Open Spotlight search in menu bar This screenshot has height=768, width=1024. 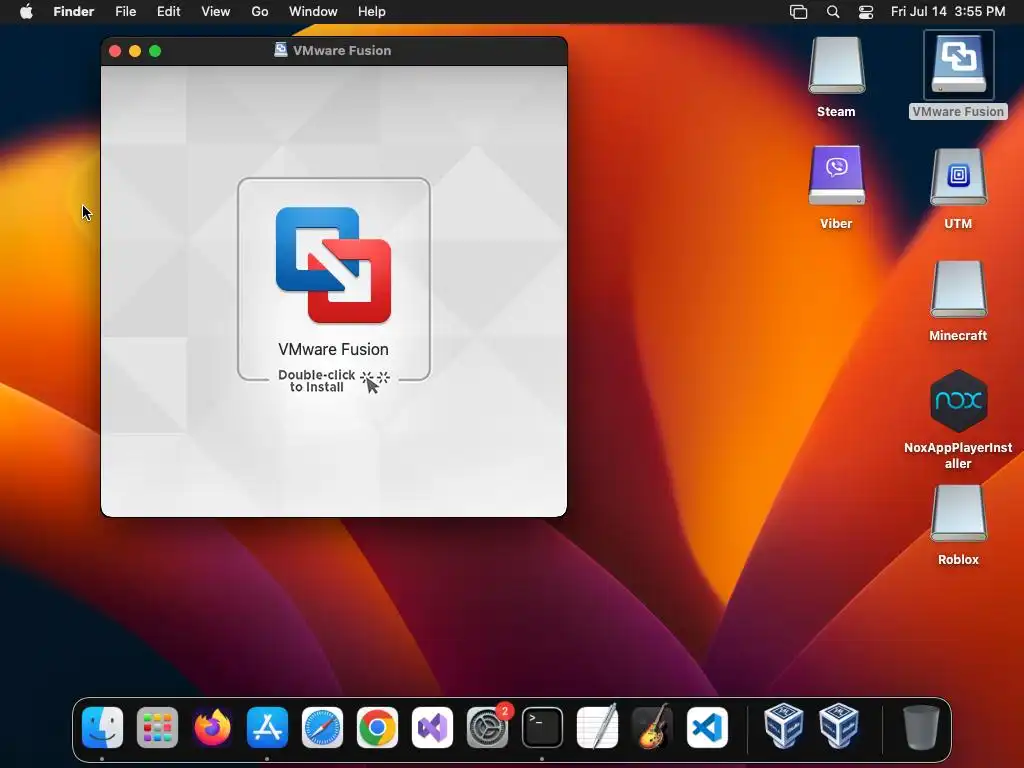point(833,12)
